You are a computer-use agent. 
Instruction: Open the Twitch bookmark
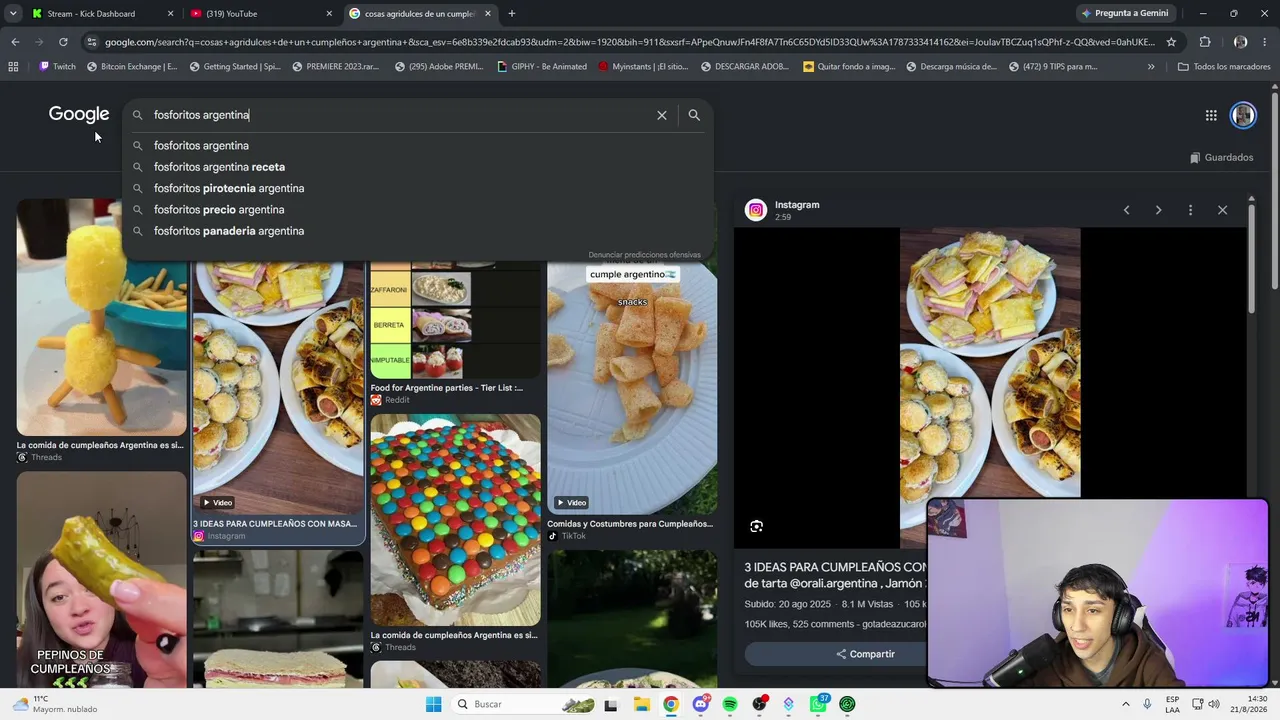(x=57, y=67)
